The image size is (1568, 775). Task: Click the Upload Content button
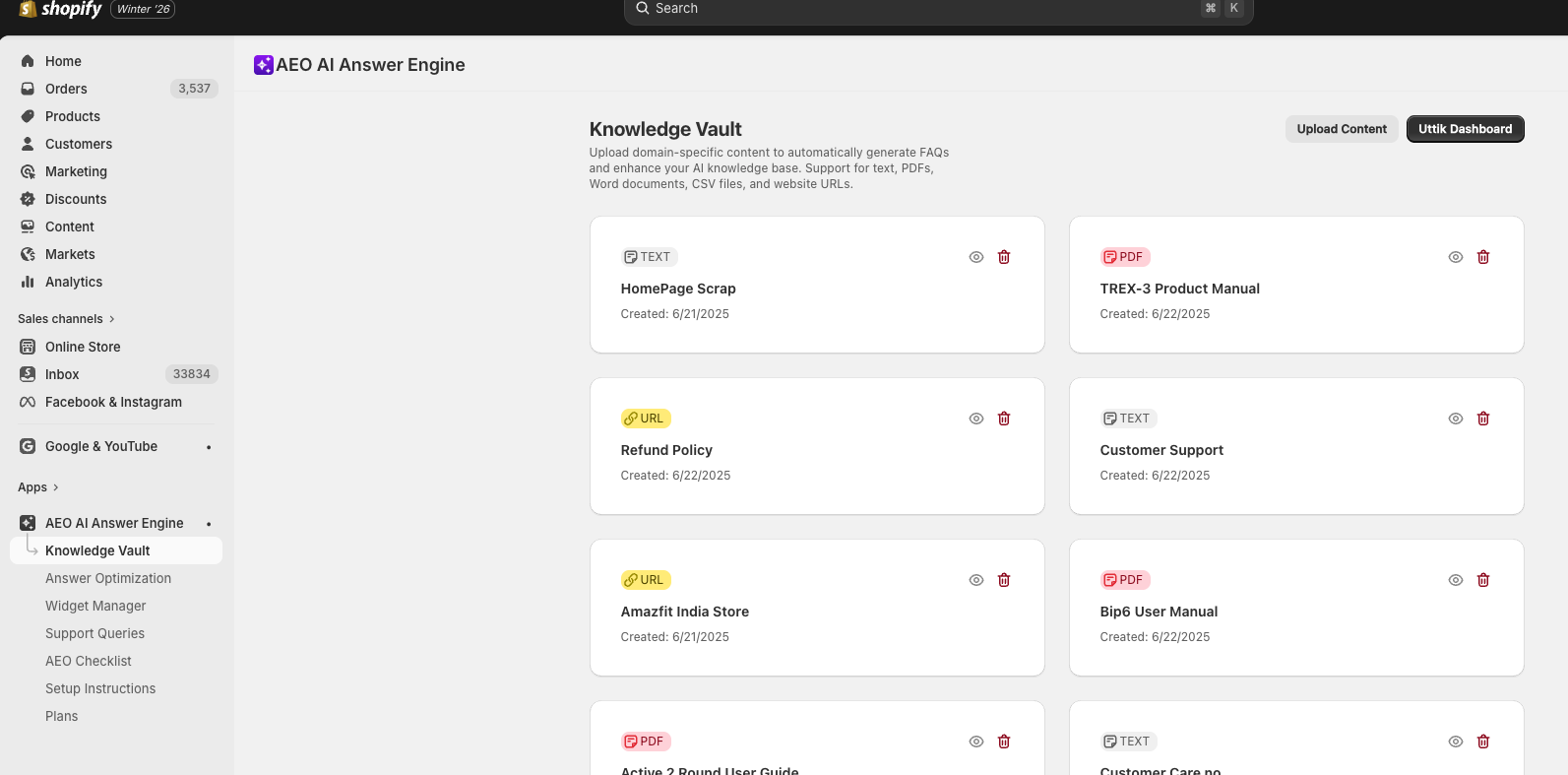point(1342,129)
